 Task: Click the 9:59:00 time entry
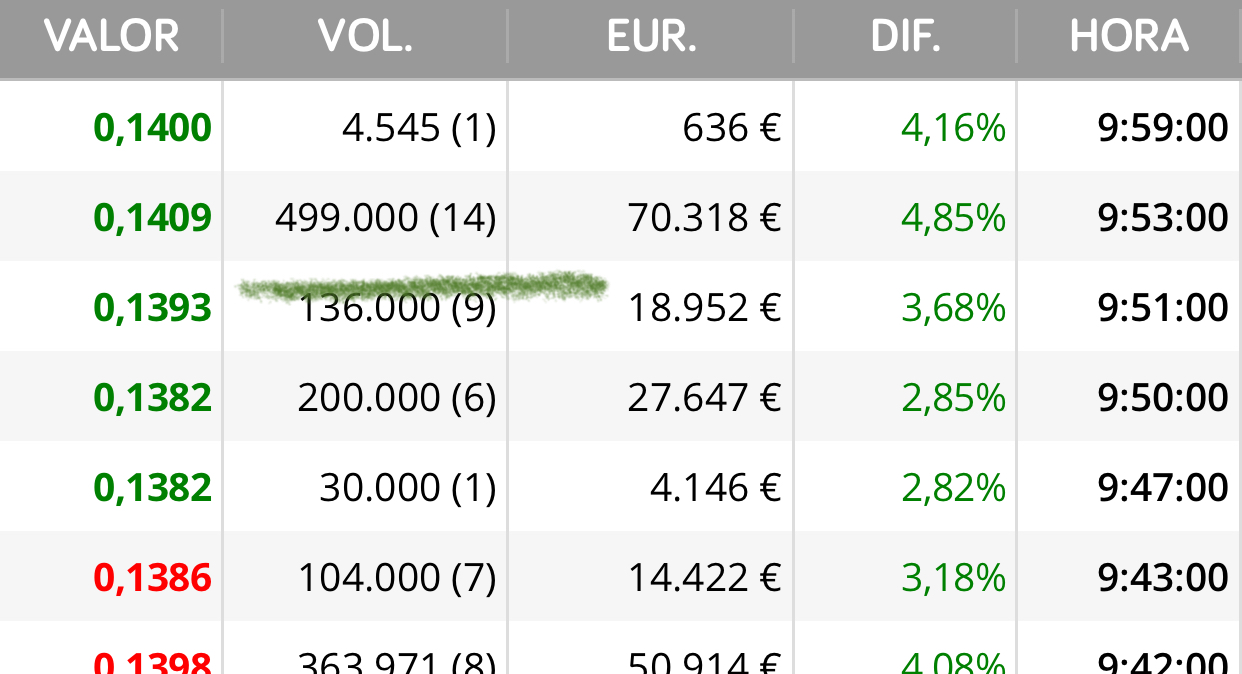1163,128
